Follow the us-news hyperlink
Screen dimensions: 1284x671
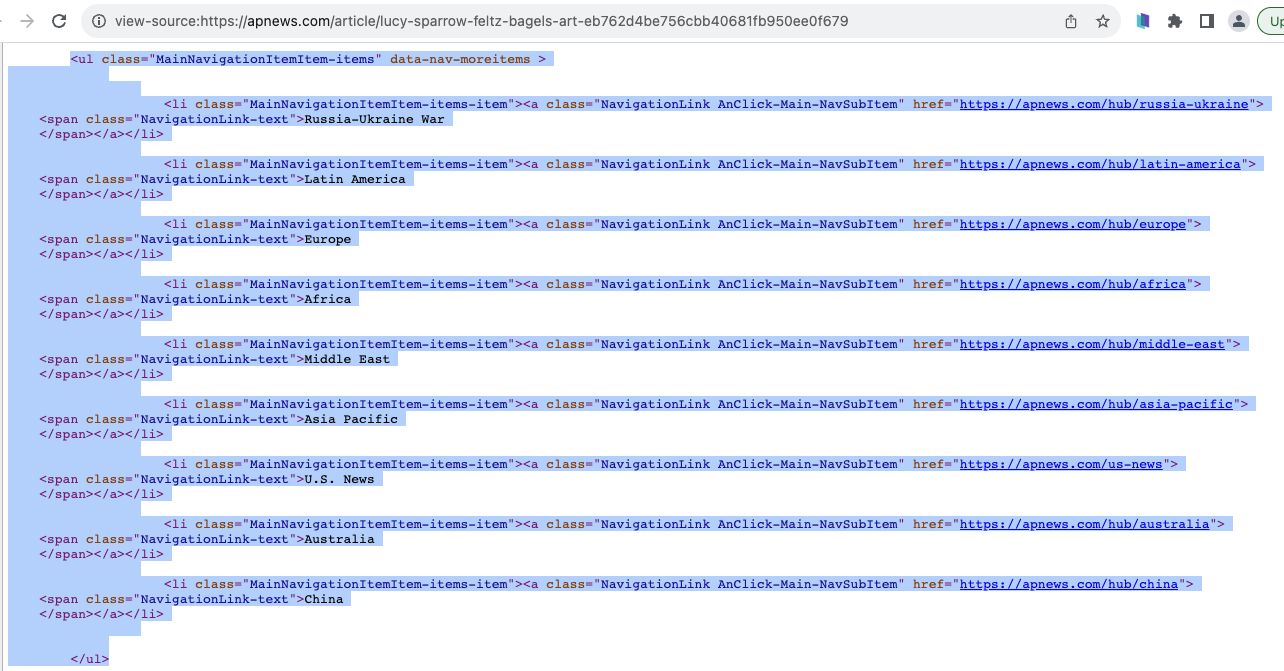pos(1062,463)
